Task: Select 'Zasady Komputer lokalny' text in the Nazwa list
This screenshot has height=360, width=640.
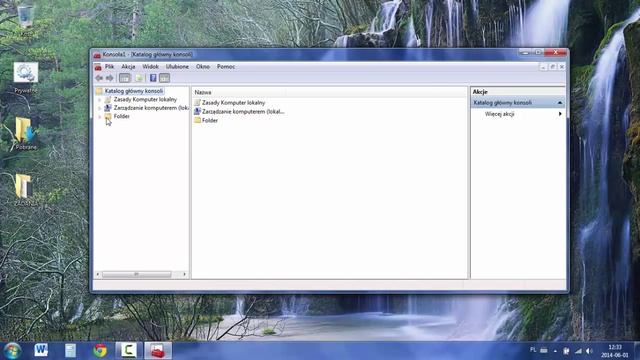Action: (x=233, y=103)
